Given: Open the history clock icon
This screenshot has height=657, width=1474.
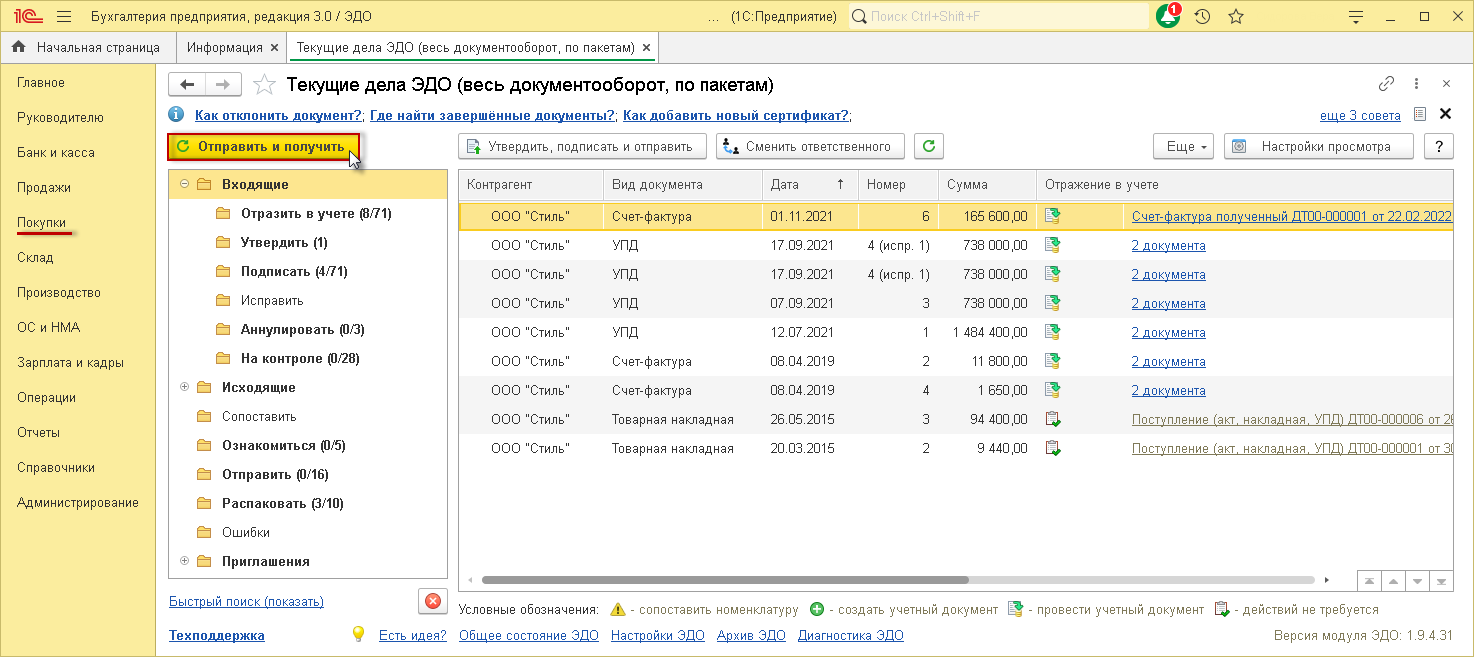Looking at the screenshot, I should pyautogui.click(x=1202, y=17).
